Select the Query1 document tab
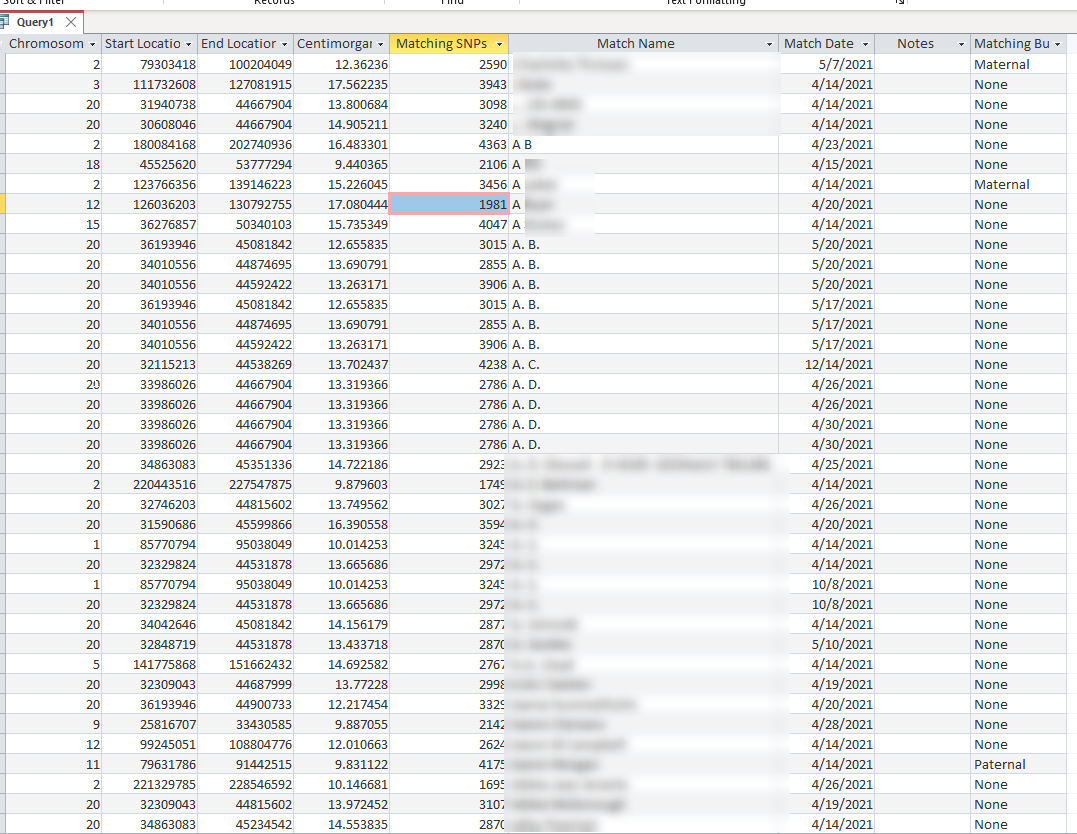1077x834 pixels. point(36,21)
